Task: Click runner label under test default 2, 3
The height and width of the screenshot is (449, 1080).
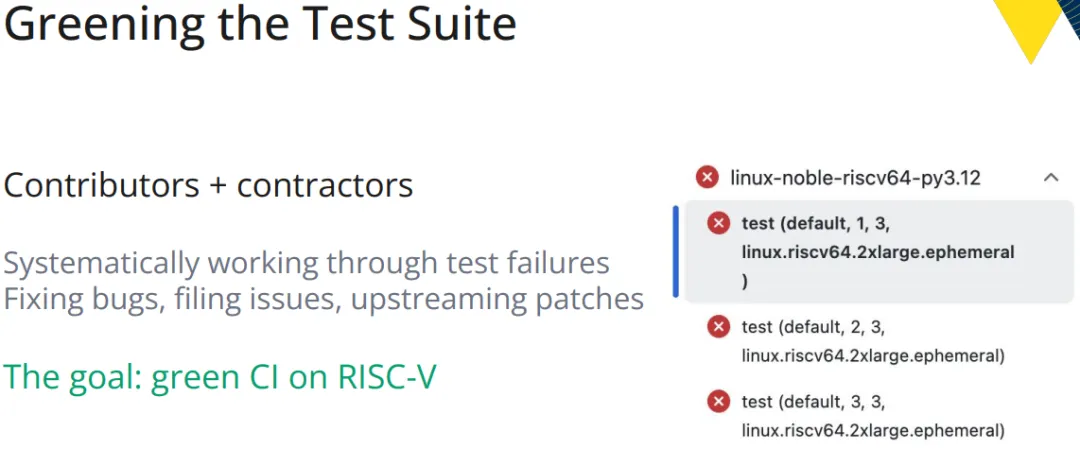Action: (873, 356)
